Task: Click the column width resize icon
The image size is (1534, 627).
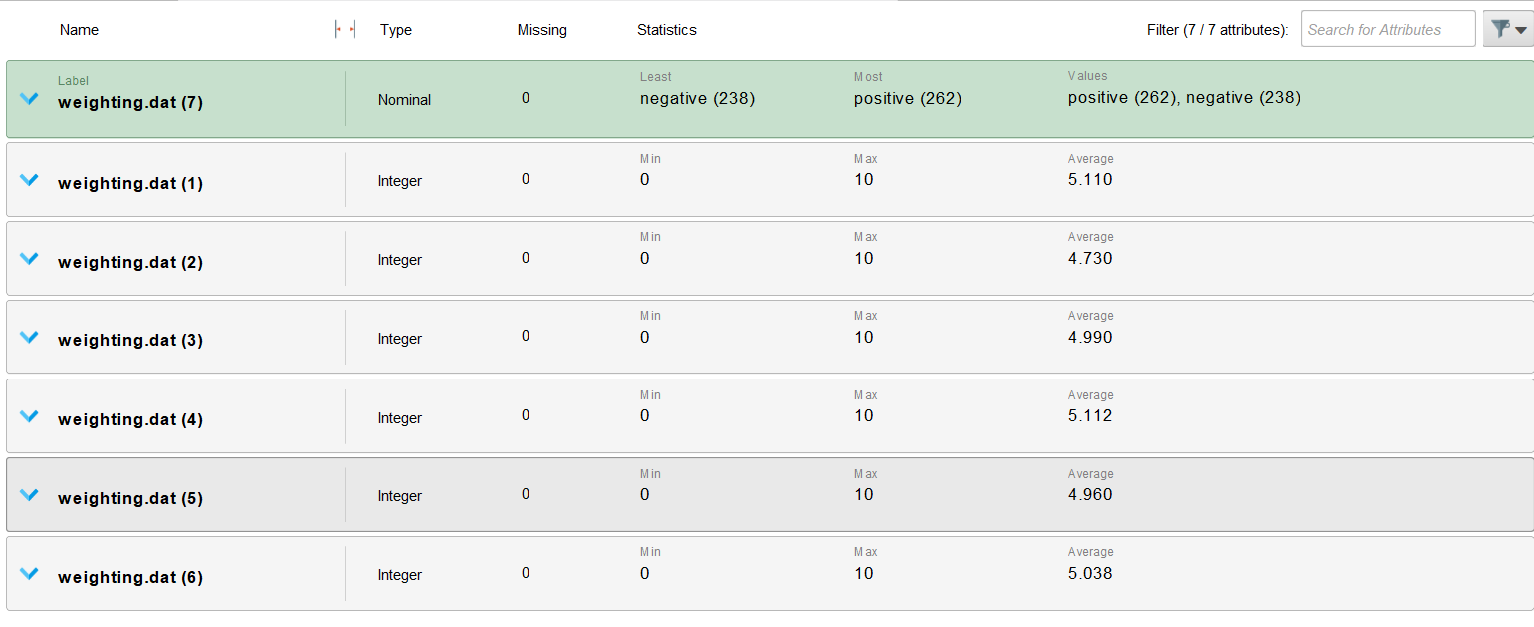Action: click(x=345, y=30)
